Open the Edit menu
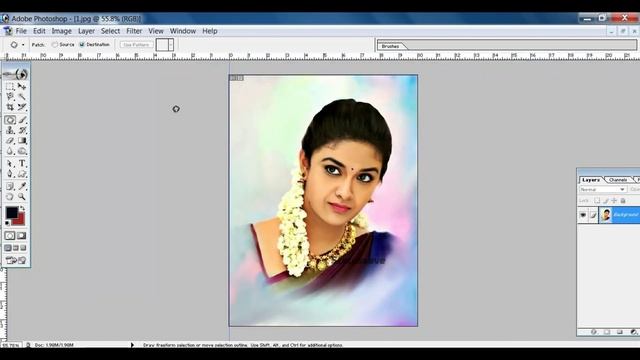 pos(39,31)
